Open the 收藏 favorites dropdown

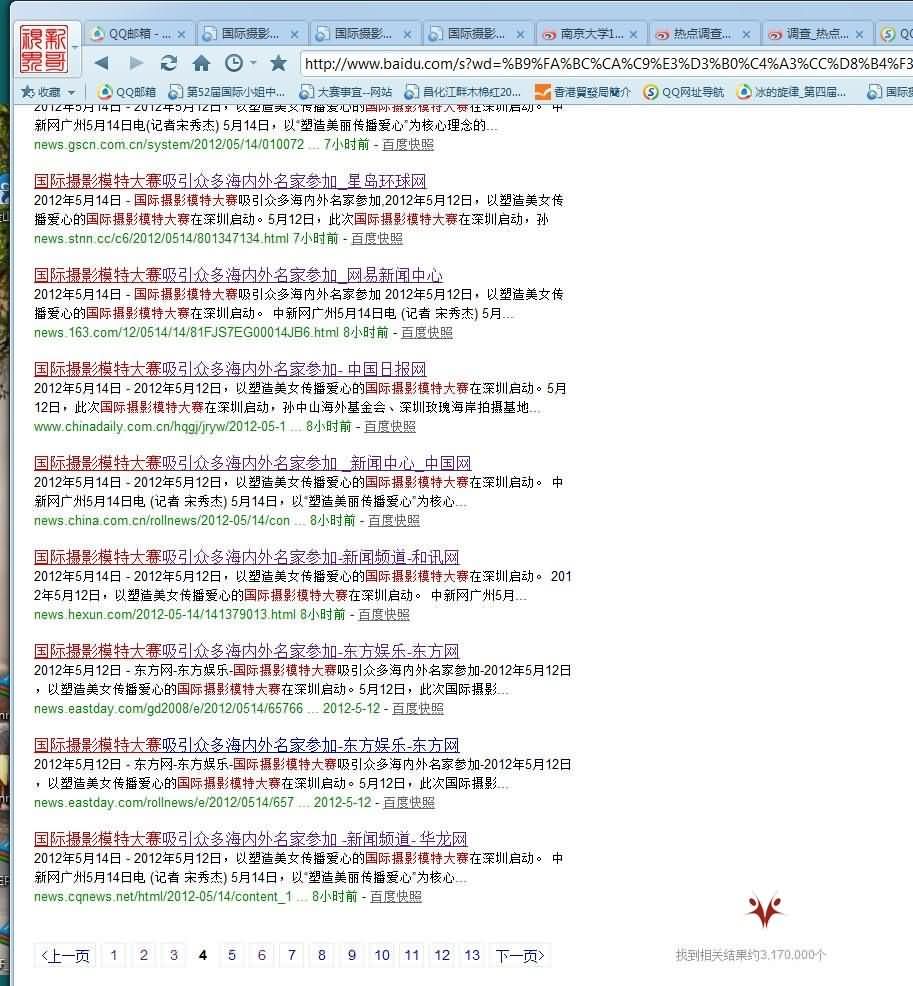pos(48,92)
